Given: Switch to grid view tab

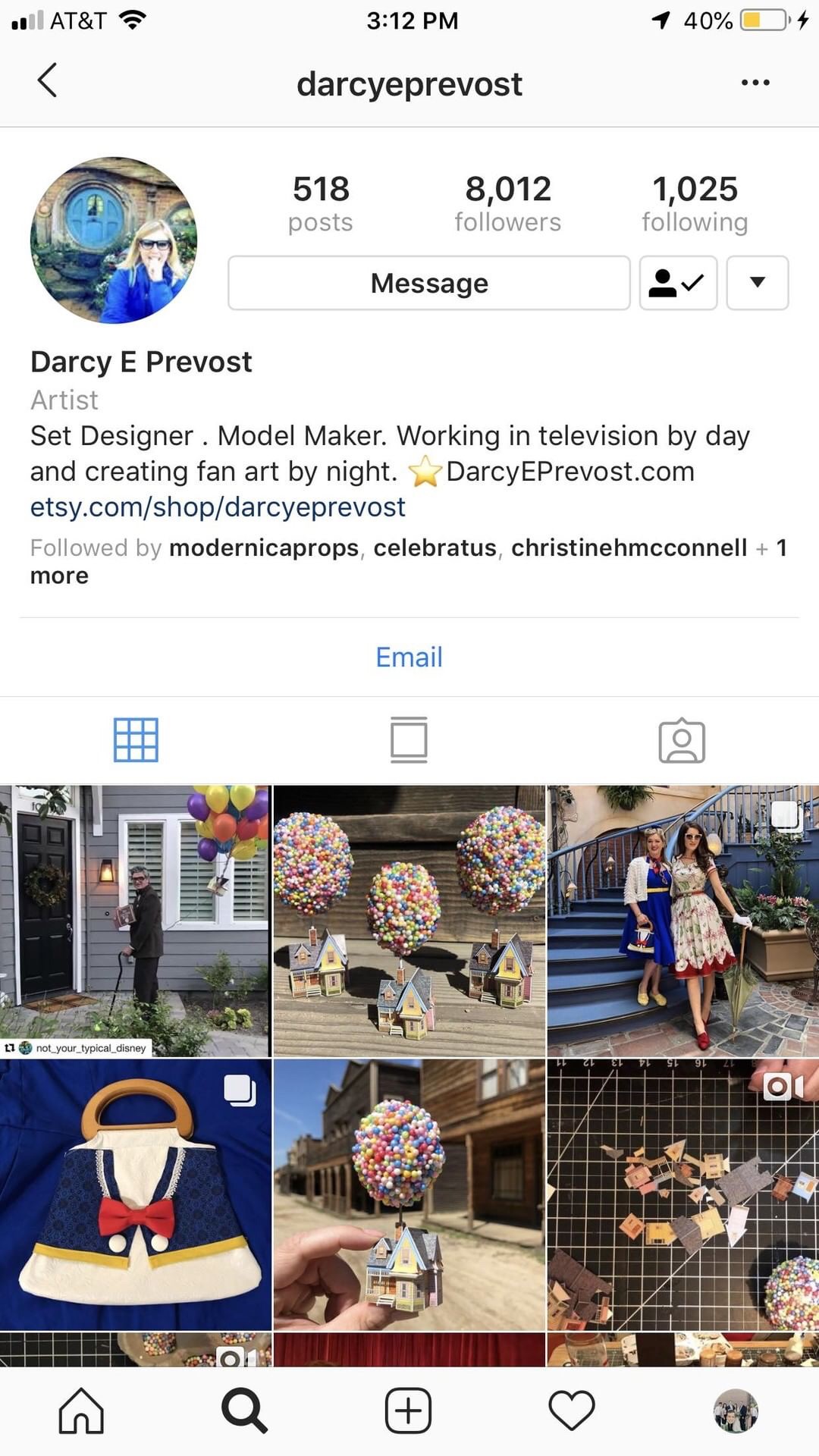Looking at the screenshot, I should [136, 740].
